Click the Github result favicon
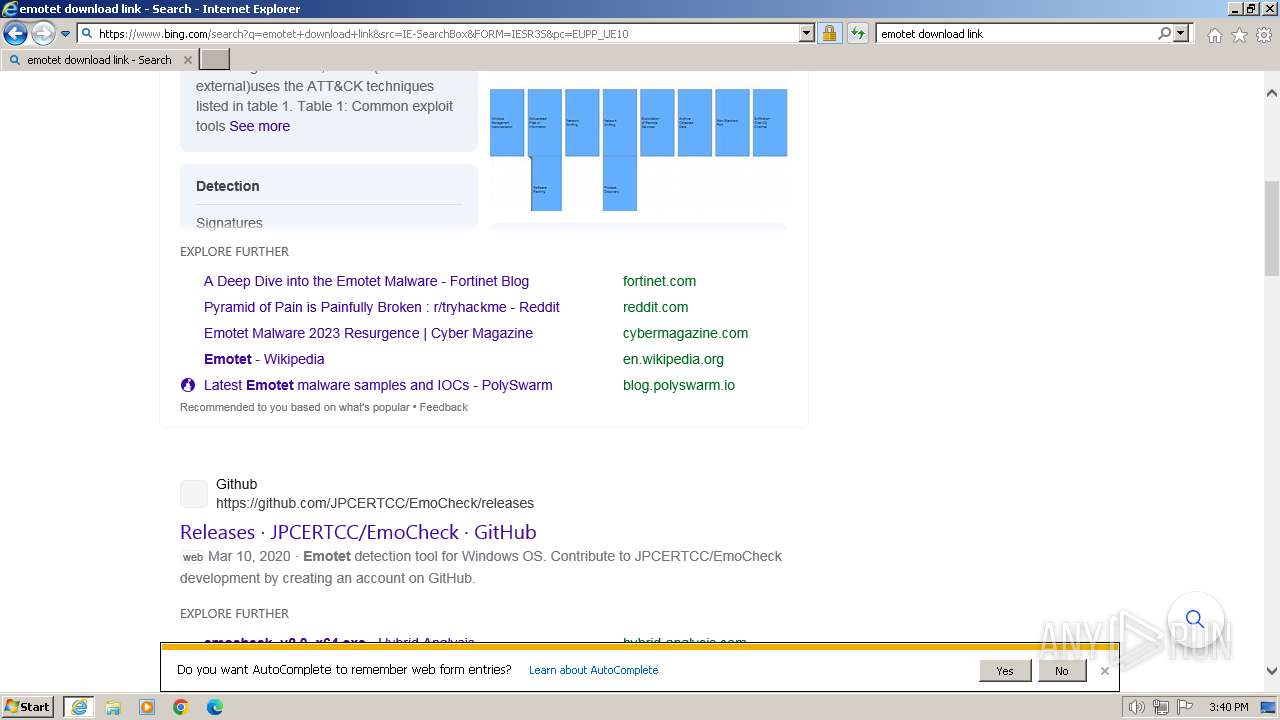This screenshot has width=1280, height=720. pos(194,494)
